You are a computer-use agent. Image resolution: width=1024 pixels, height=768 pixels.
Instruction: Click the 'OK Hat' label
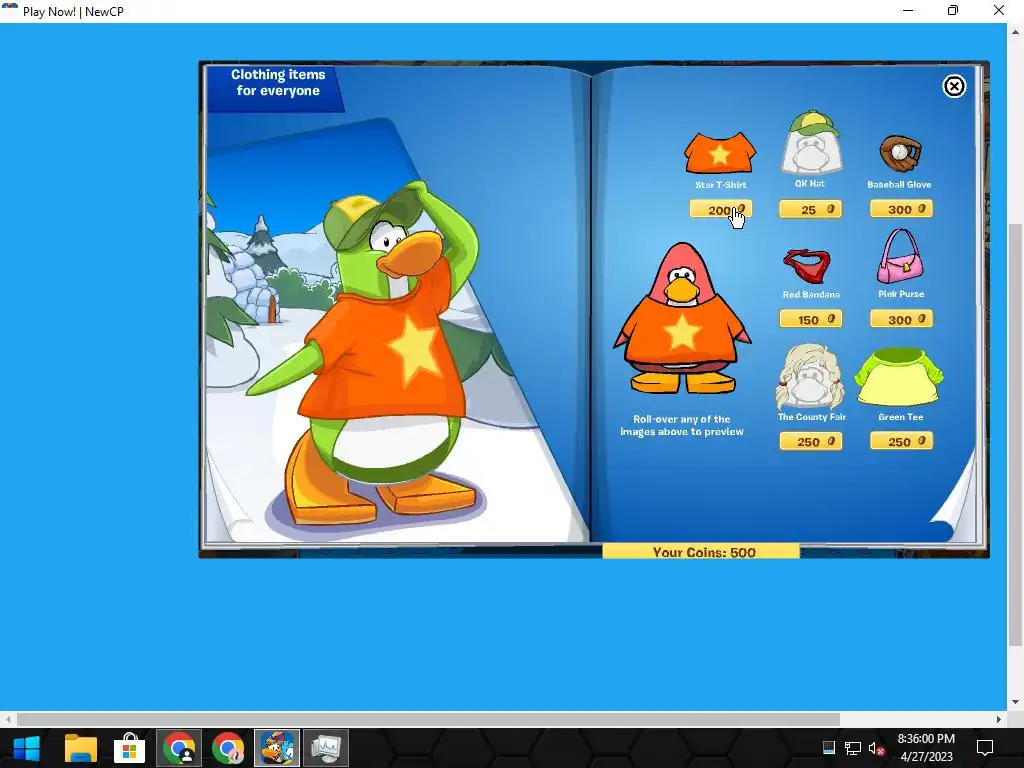point(810,184)
